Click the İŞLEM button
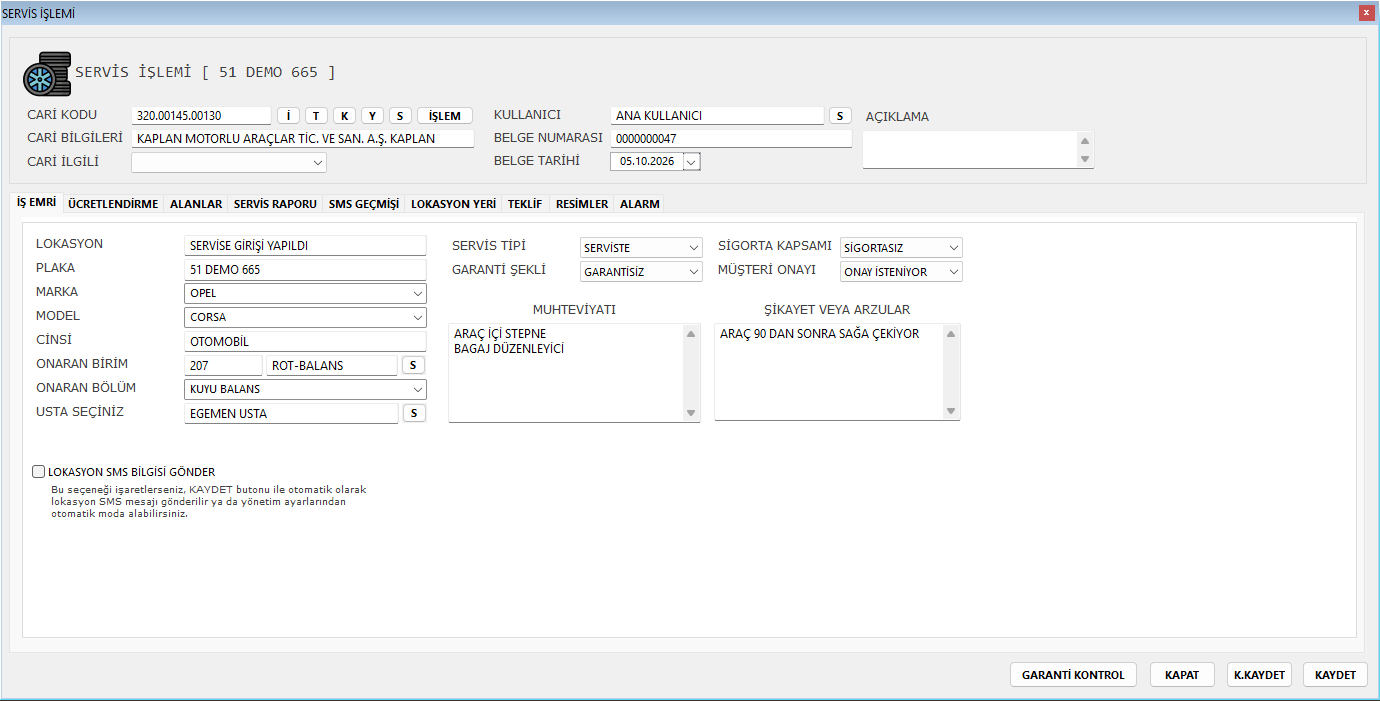The image size is (1380, 701). pos(445,116)
